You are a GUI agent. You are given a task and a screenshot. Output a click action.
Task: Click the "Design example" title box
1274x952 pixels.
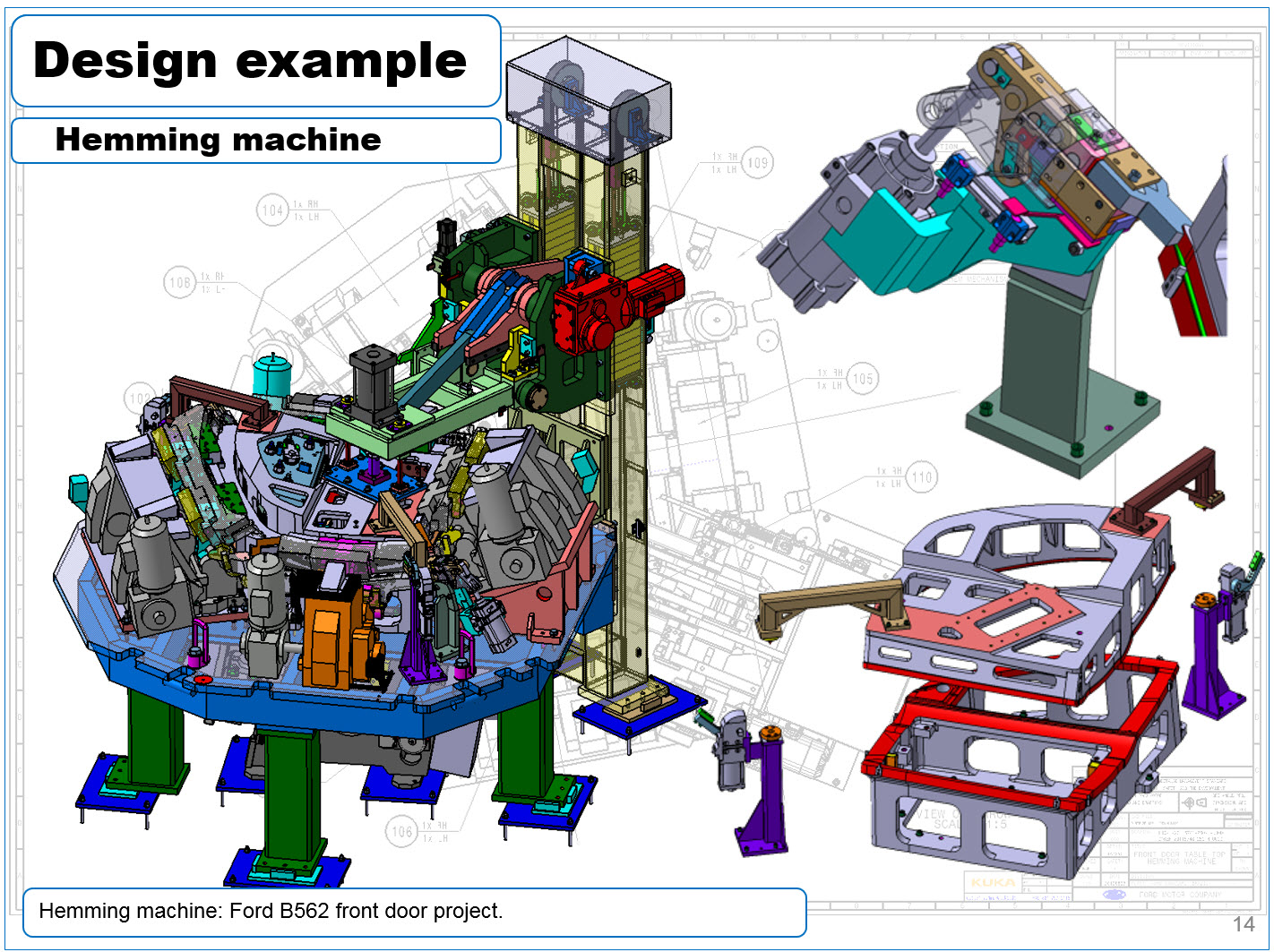255,61
